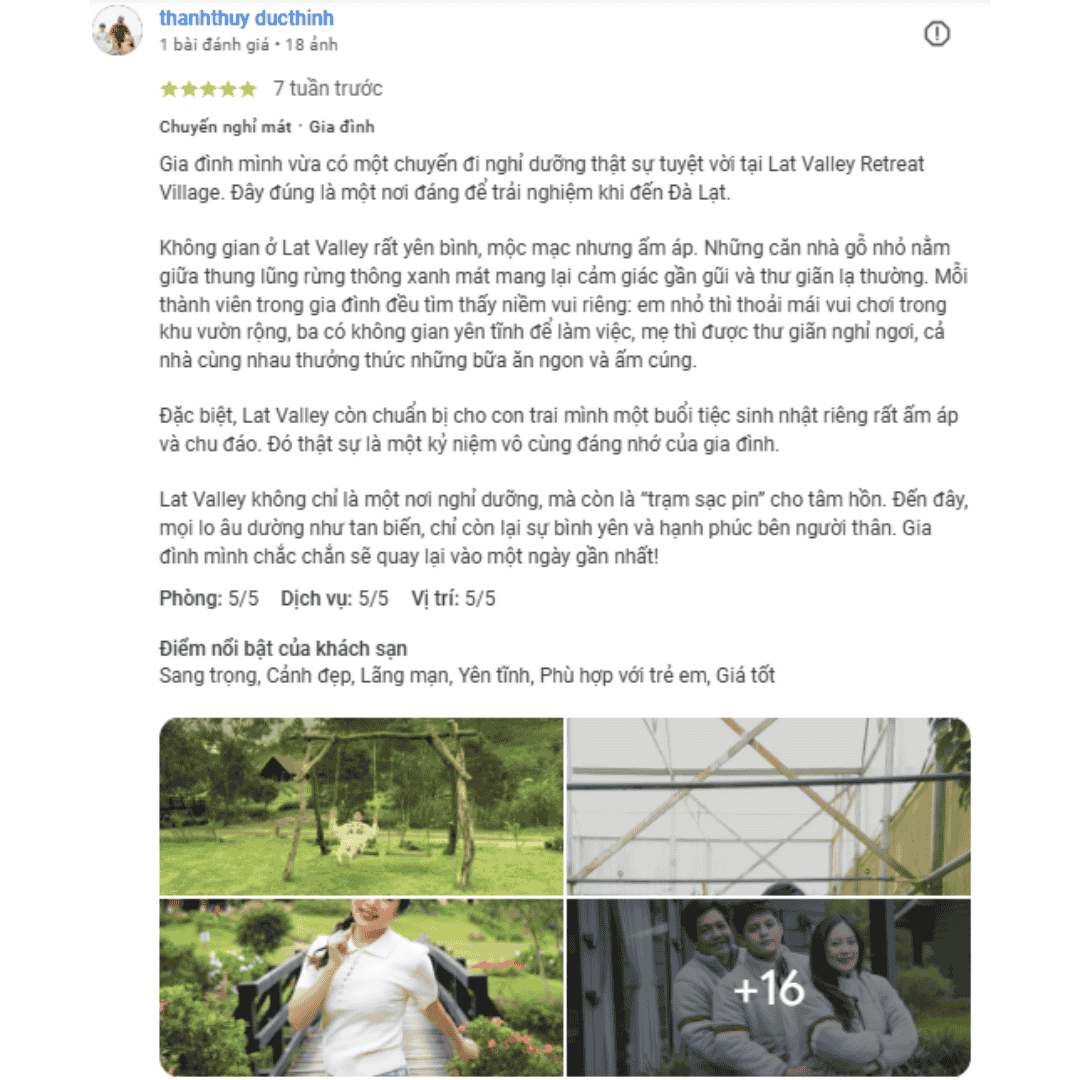Click the 'Điểm nổi bật của khách sạn' heading

click(x=283, y=649)
